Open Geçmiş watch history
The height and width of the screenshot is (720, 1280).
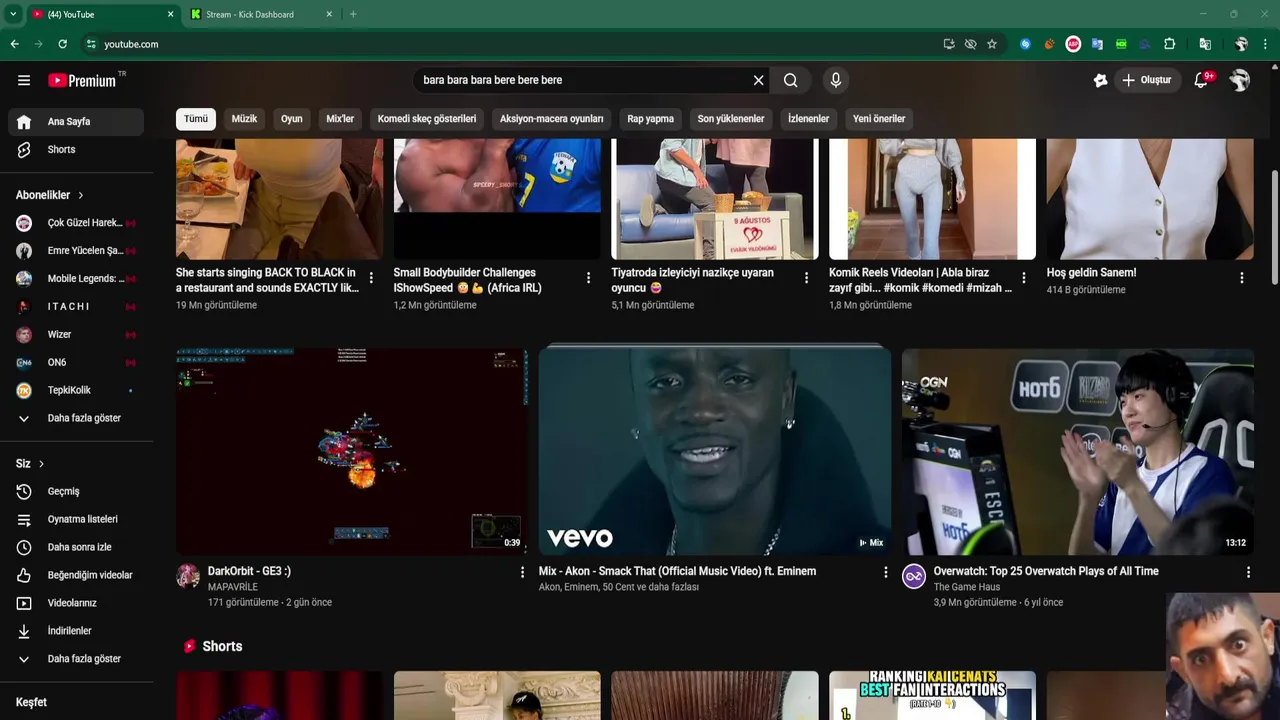point(76,492)
